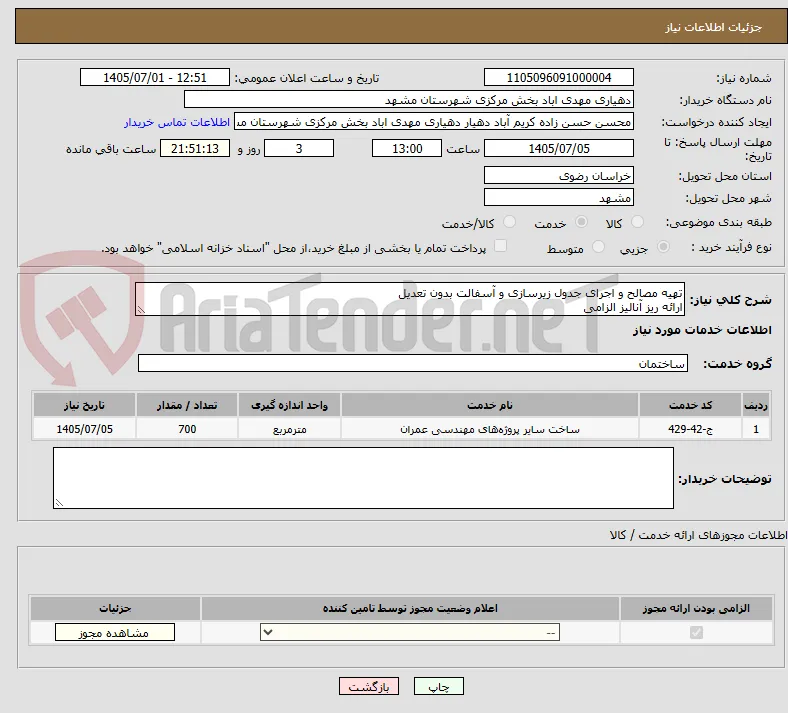The height and width of the screenshot is (713, 788).
Task: Click the اطلاعات خدمات مورد نیاز heading
Action: 702,330
